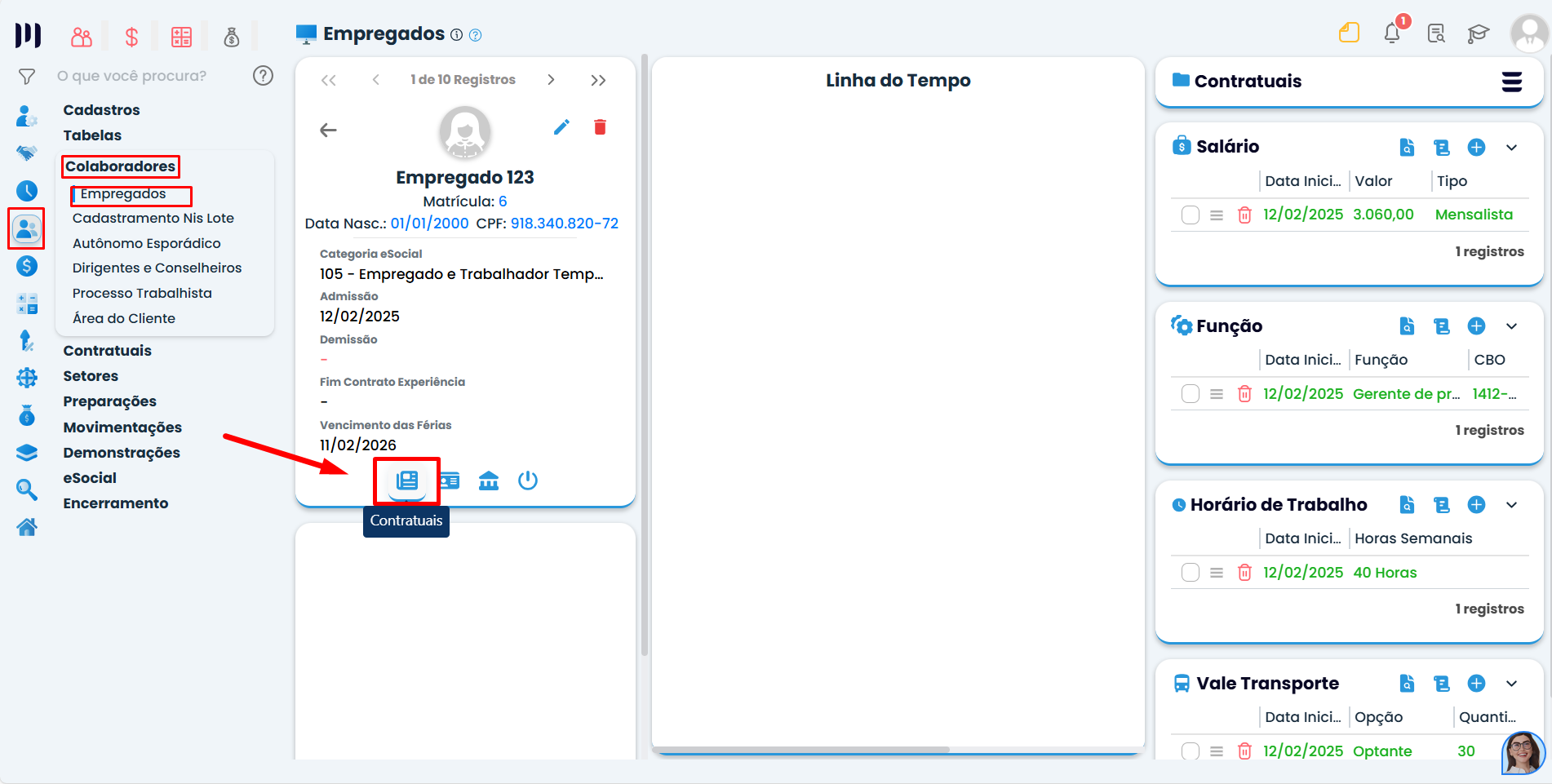
Task: Open the handshake icon in the left sidebar
Action: (x=27, y=153)
